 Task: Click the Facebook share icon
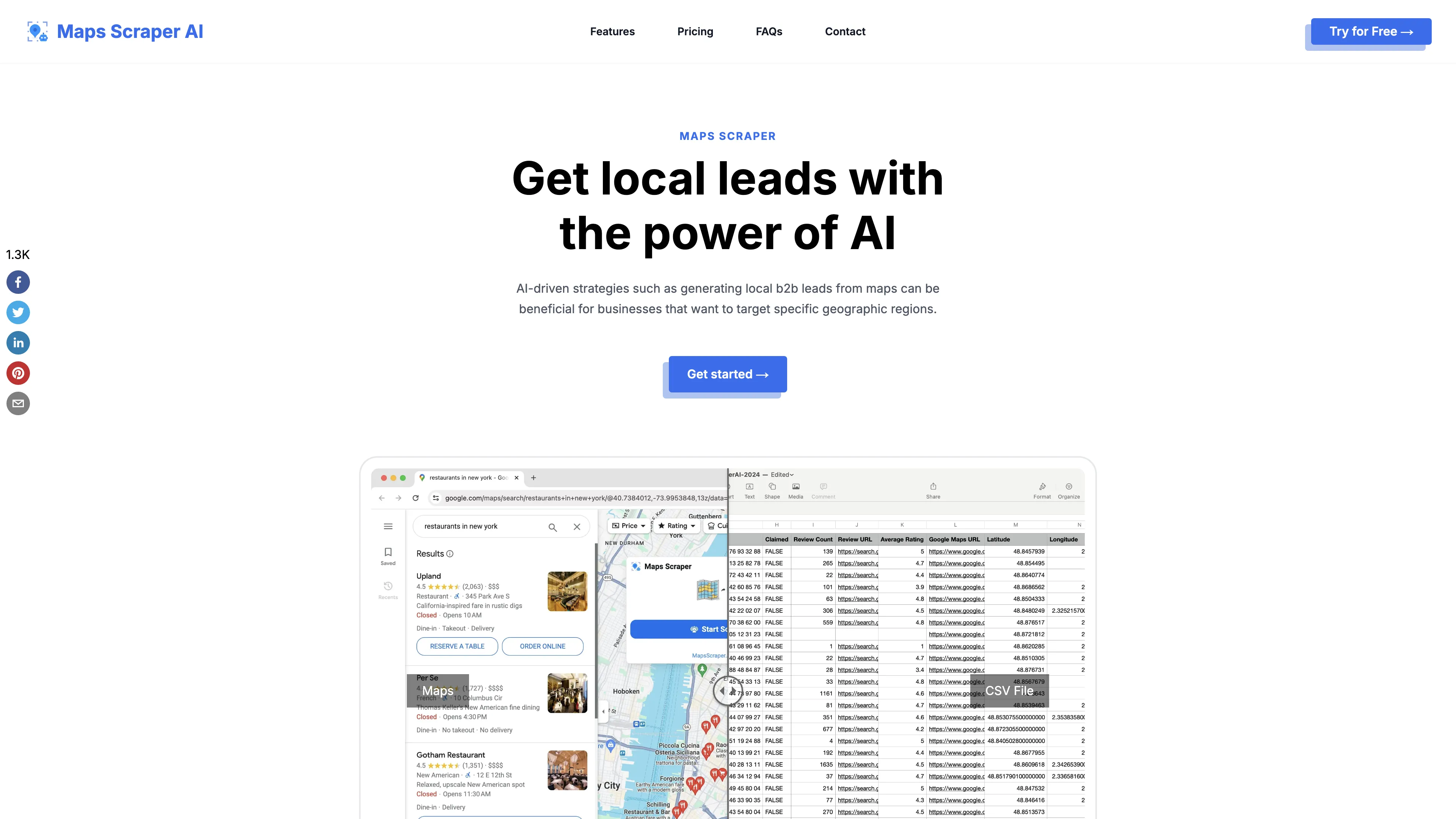coord(18,282)
